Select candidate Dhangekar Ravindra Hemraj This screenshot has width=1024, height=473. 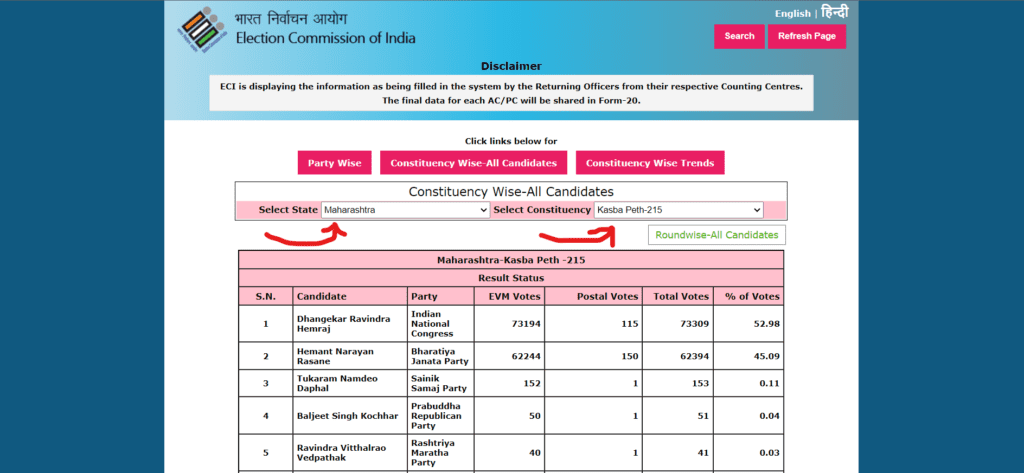coord(344,323)
